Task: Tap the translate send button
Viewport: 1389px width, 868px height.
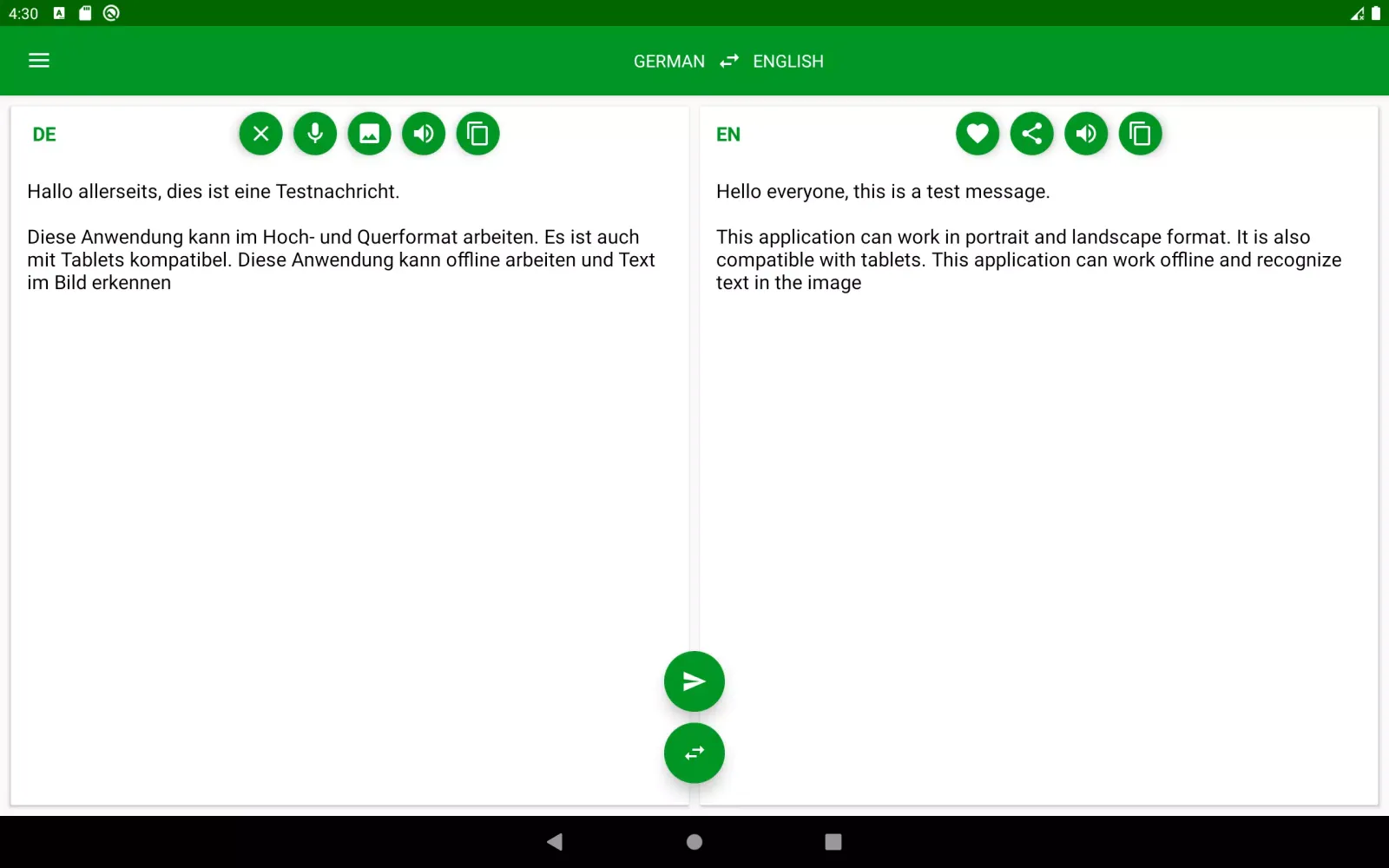Action: click(x=694, y=681)
